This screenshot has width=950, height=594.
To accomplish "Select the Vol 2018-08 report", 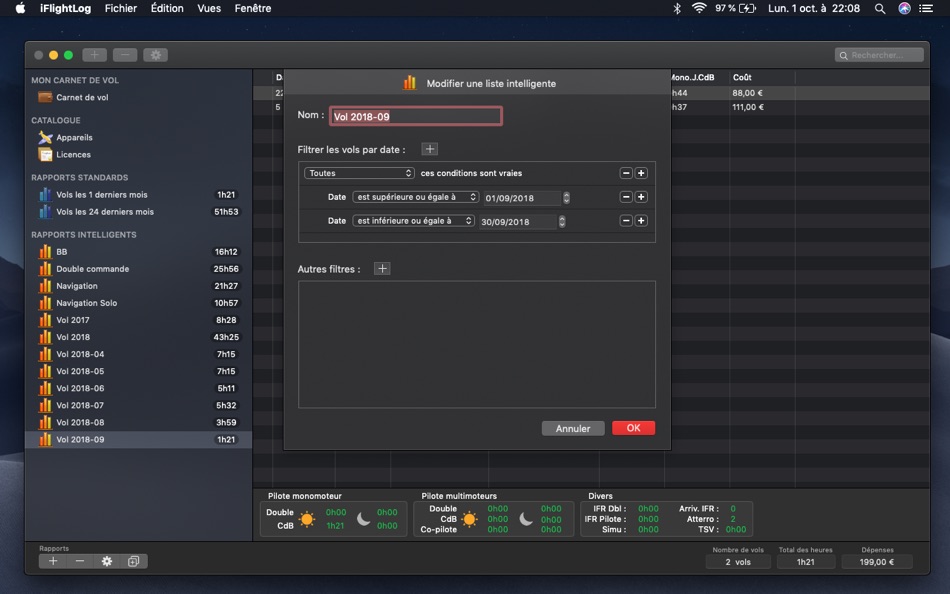I will click(138, 422).
